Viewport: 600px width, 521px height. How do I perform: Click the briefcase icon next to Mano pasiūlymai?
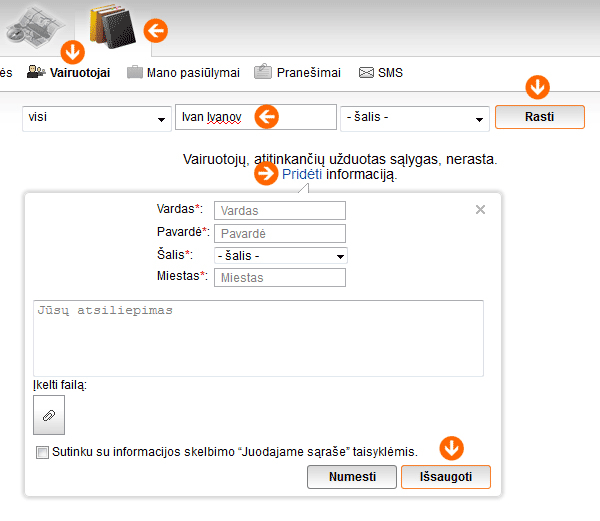[135, 72]
